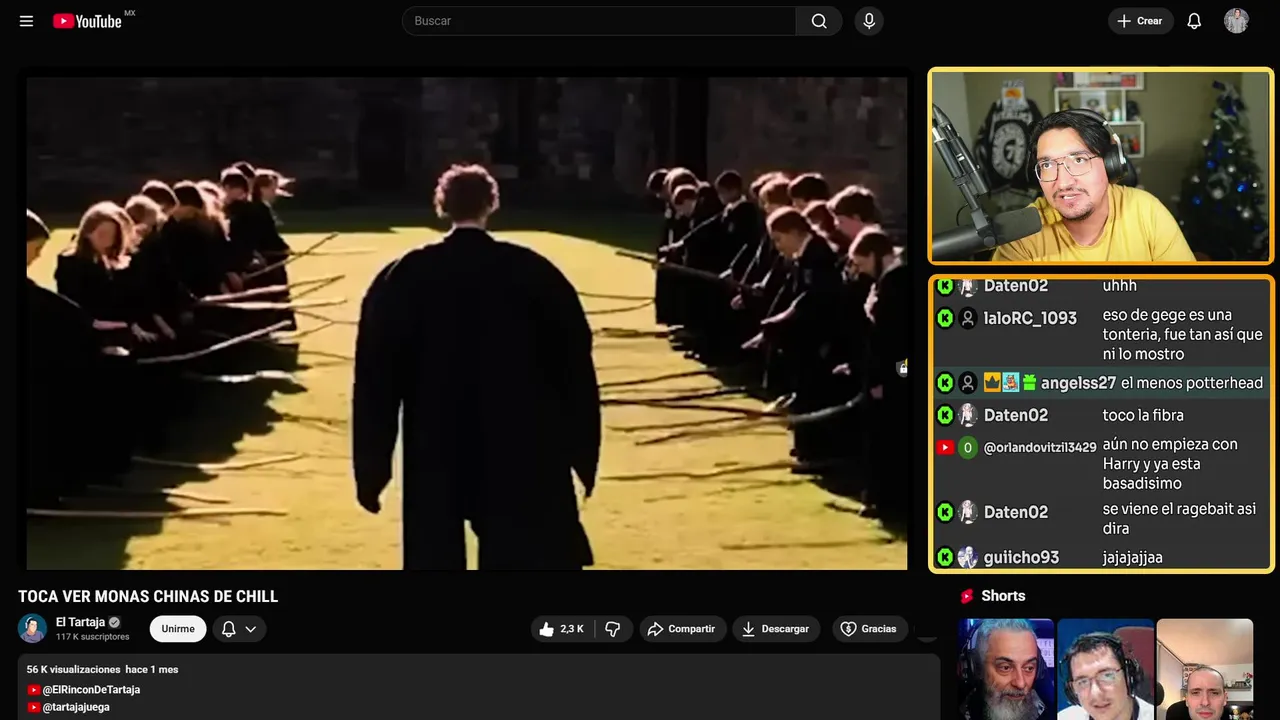Start voice search with microphone icon

pyautogui.click(x=869, y=21)
